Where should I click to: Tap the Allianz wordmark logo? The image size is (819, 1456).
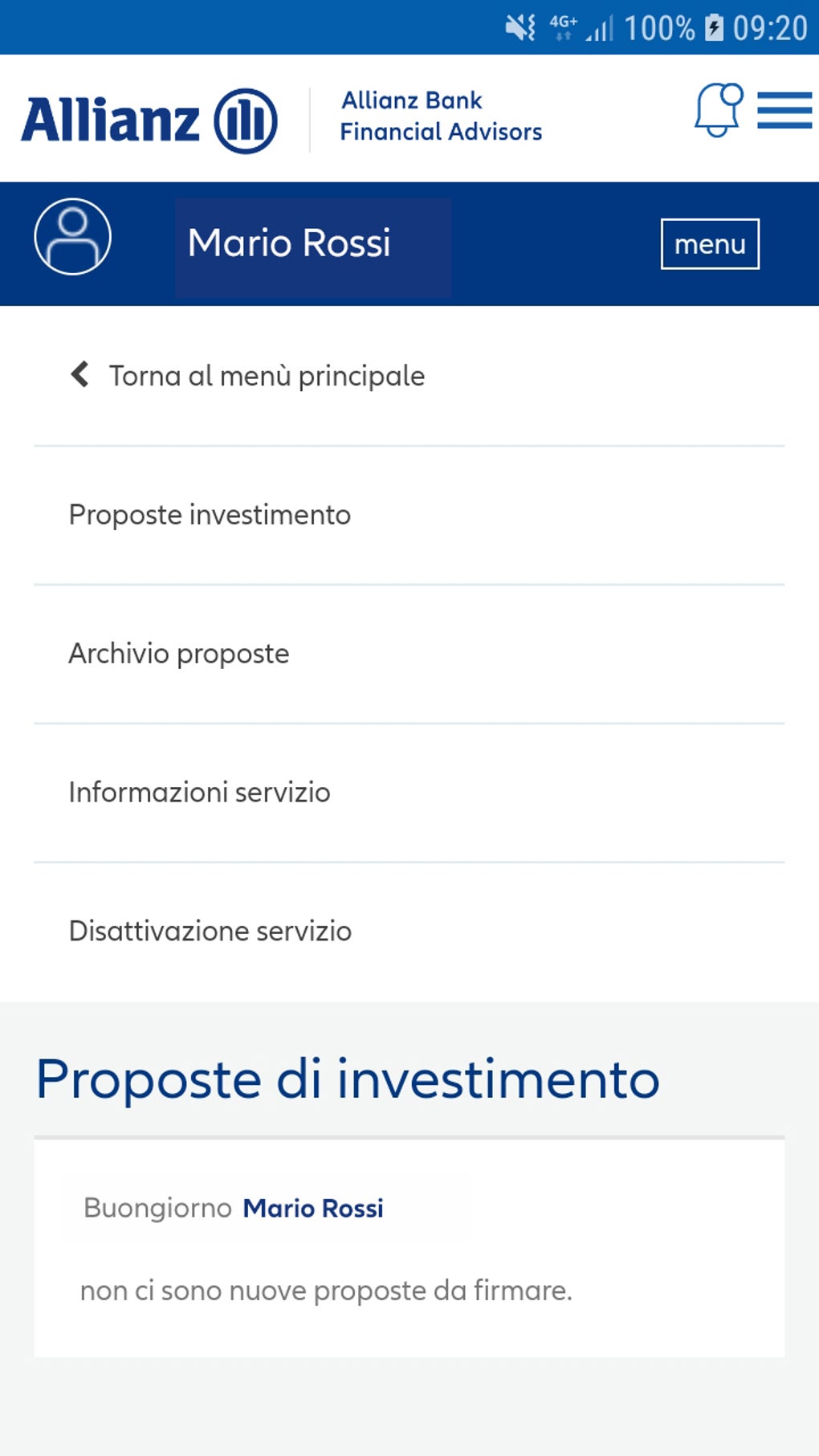click(110, 120)
